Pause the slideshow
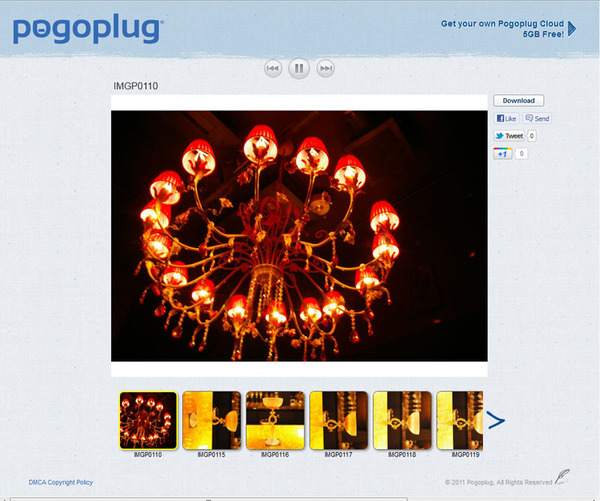600x501 pixels. coord(299,69)
